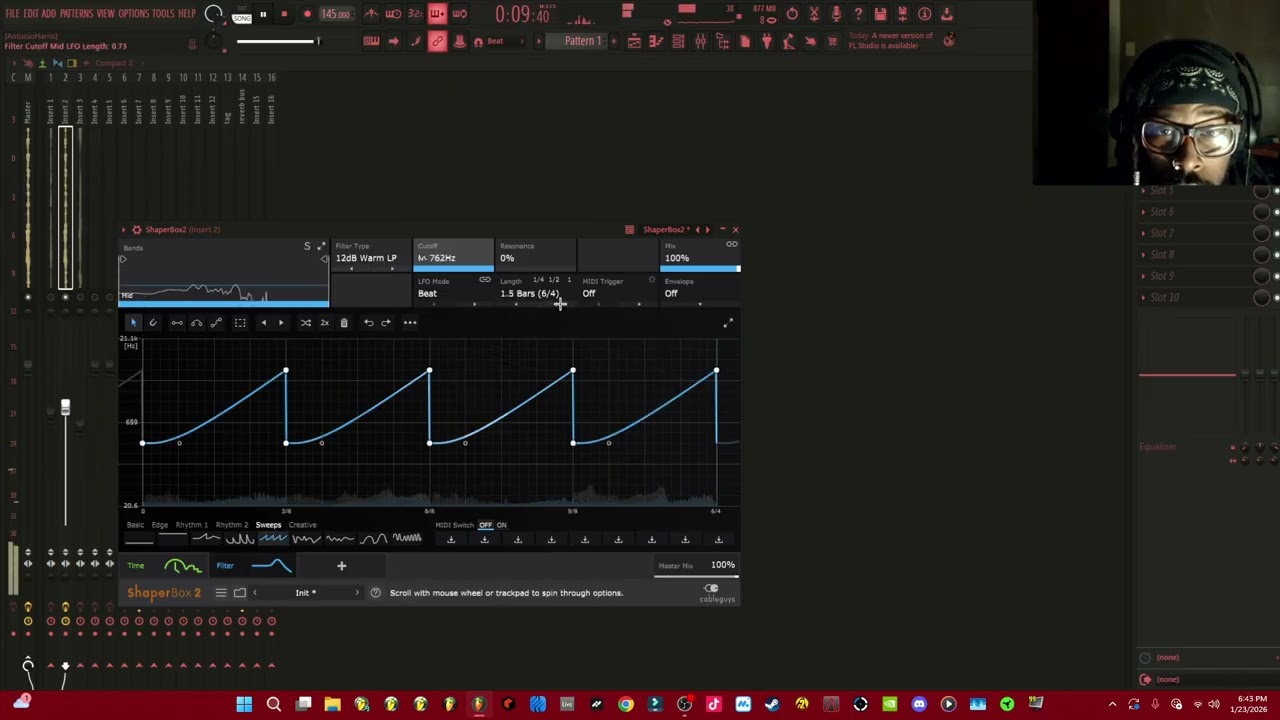Click the record button in transport

[307, 14]
